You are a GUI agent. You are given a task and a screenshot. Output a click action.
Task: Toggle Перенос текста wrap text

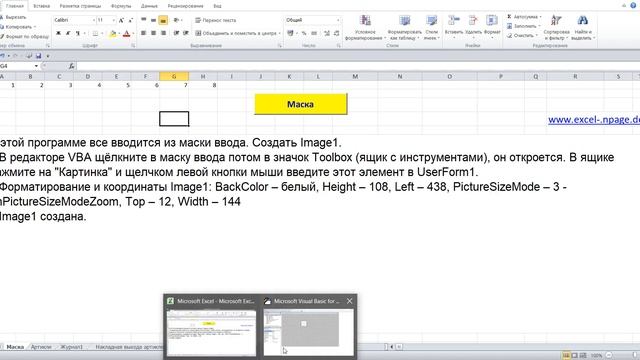point(216,20)
